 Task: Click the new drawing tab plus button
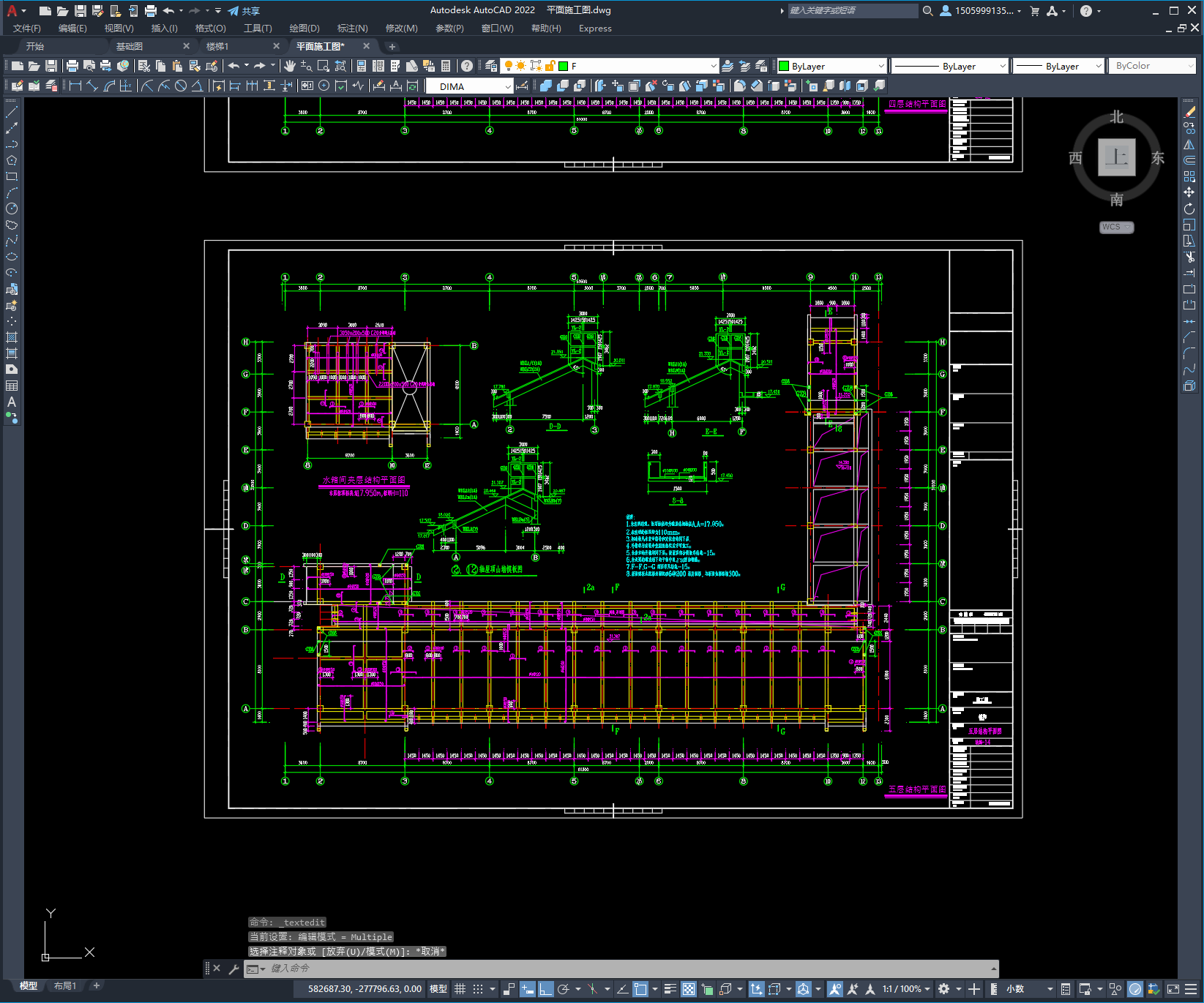pyautogui.click(x=392, y=46)
